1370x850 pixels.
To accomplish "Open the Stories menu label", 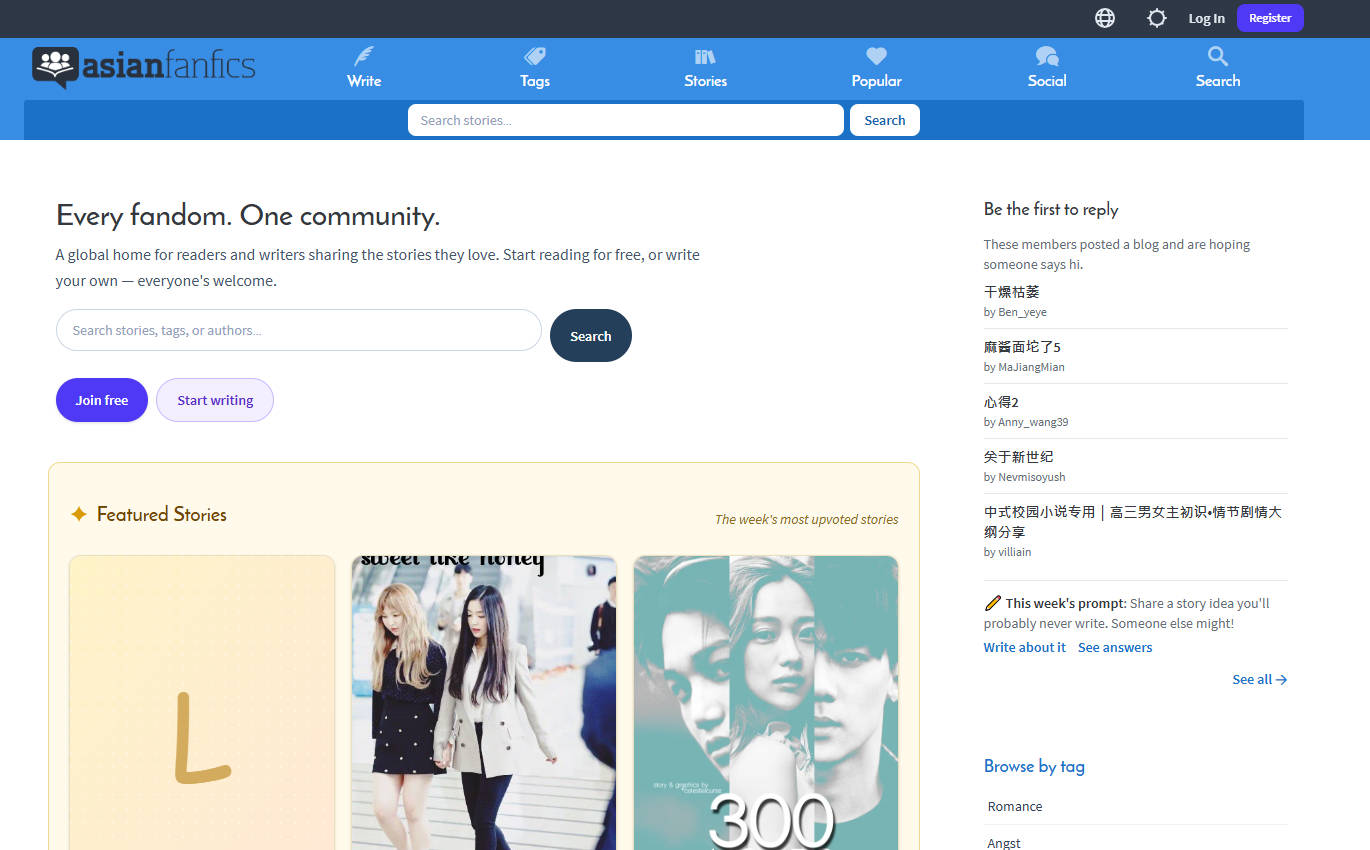I will pyautogui.click(x=705, y=81).
